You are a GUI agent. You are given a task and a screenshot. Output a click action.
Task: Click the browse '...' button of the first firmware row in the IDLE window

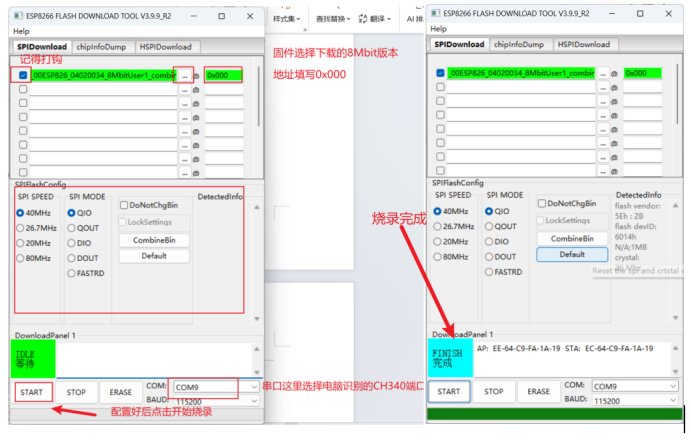click(x=184, y=75)
